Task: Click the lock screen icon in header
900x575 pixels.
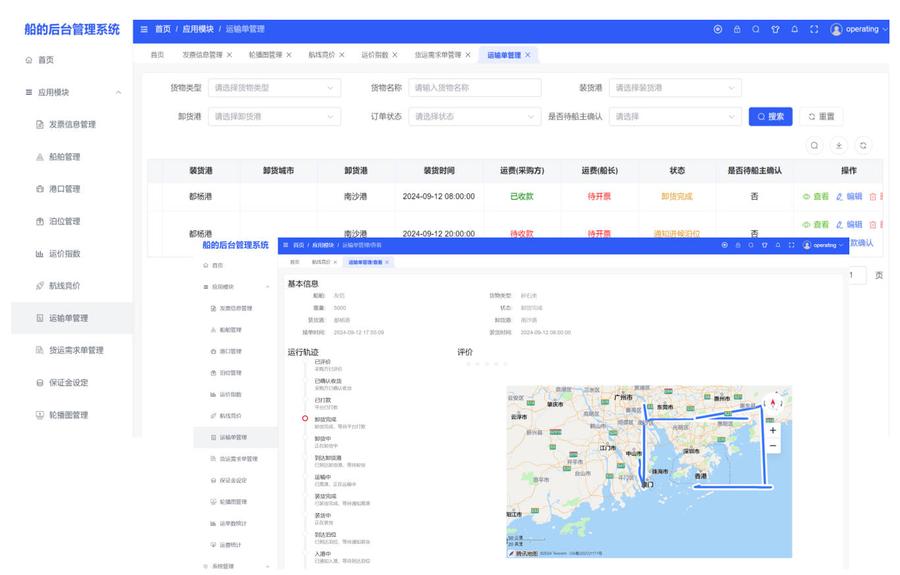Action: (x=737, y=29)
